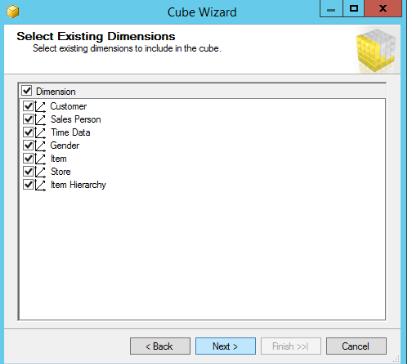Select the Item row text
The image size is (412, 364).
click(x=58, y=158)
